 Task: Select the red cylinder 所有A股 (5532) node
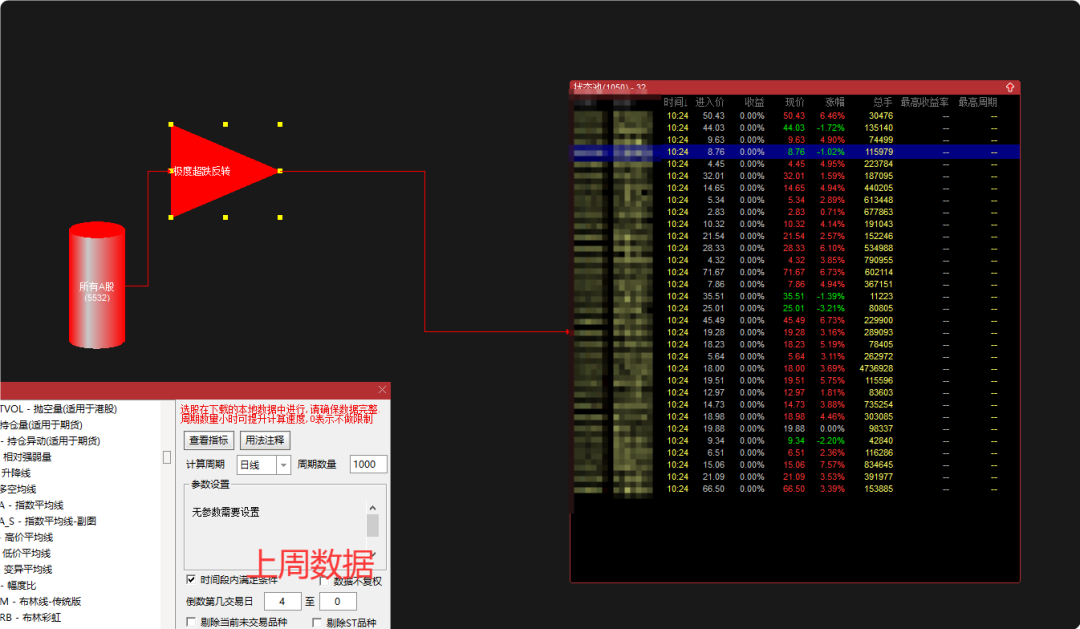coord(97,285)
